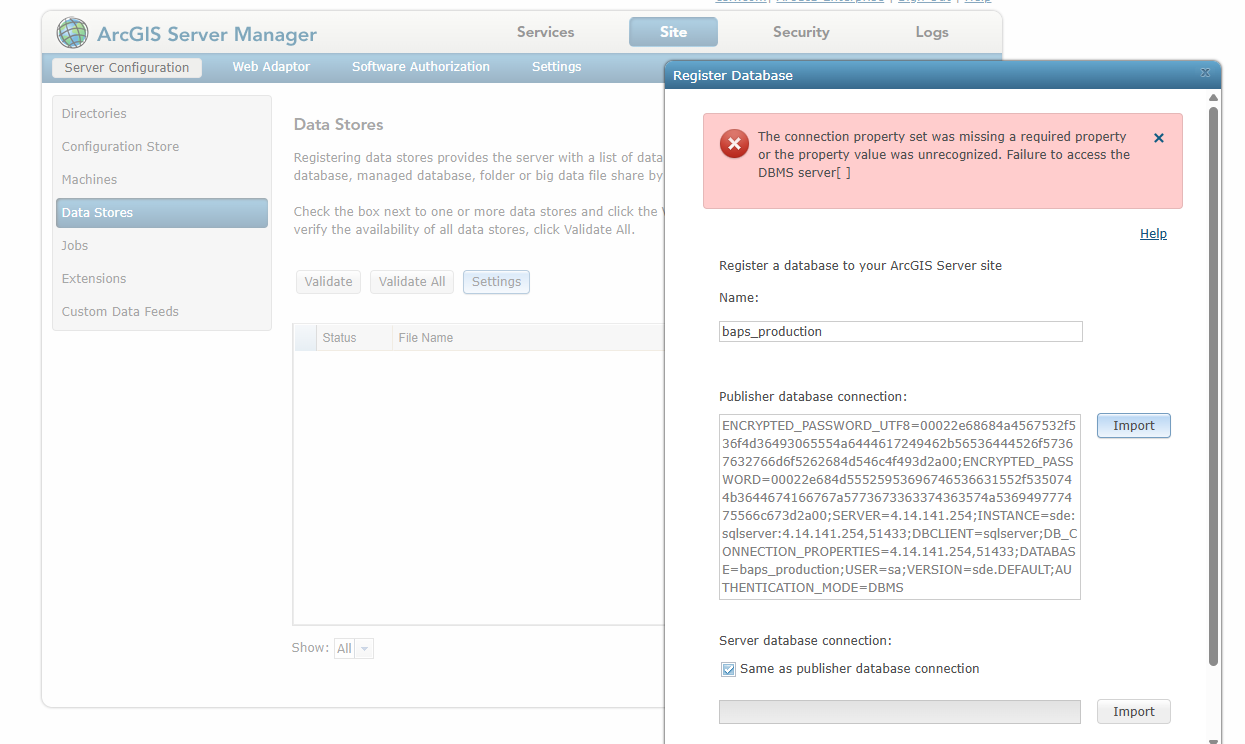Go to the Security tab
This screenshot has width=1245, height=744.
(801, 32)
